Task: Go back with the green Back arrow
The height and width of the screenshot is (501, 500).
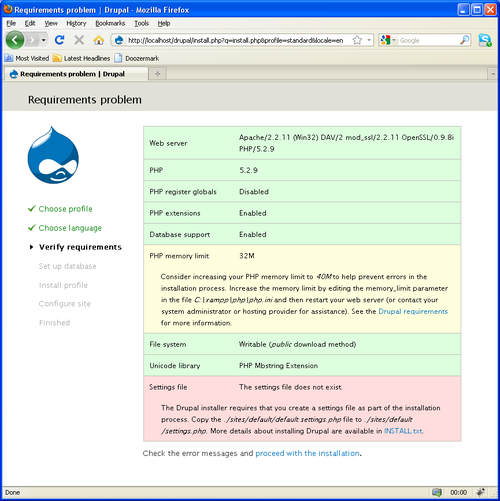Action: (15, 40)
